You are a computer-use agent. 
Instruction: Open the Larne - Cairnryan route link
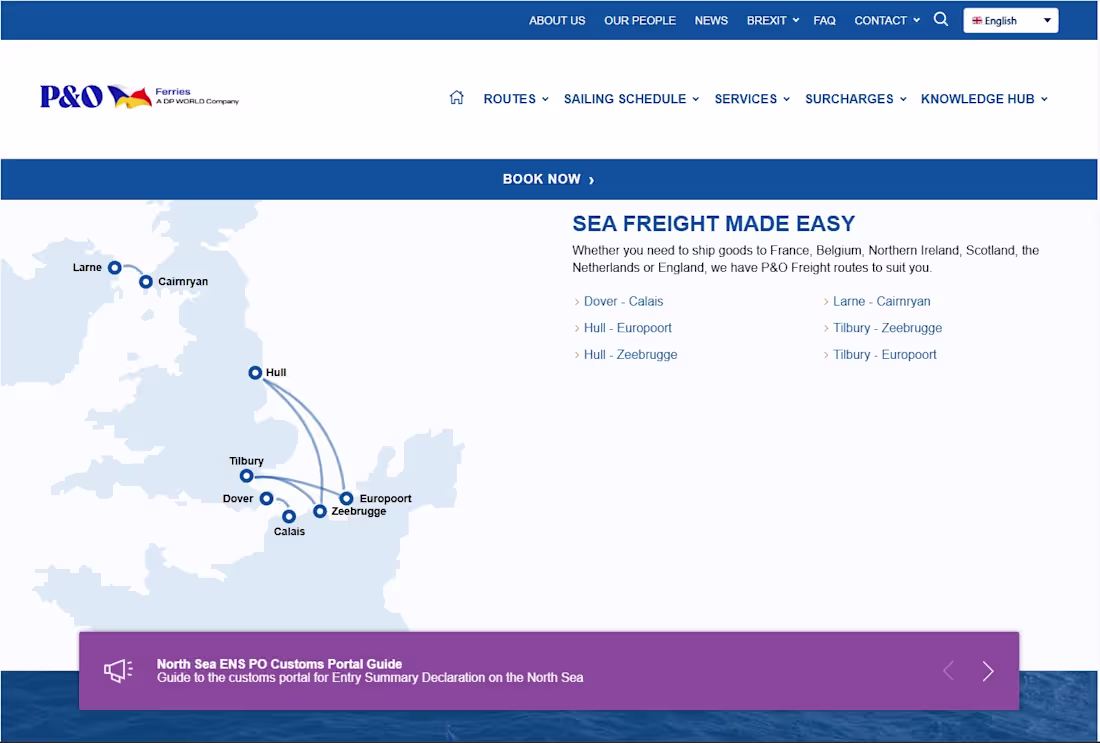[x=881, y=301]
